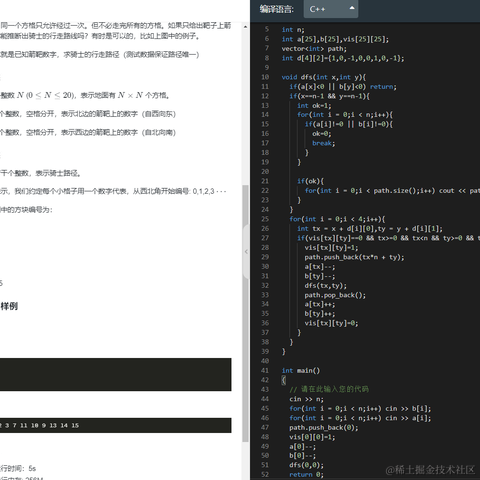Click the 'void dfs(int x,int y){' line

(x=324, y=77)
